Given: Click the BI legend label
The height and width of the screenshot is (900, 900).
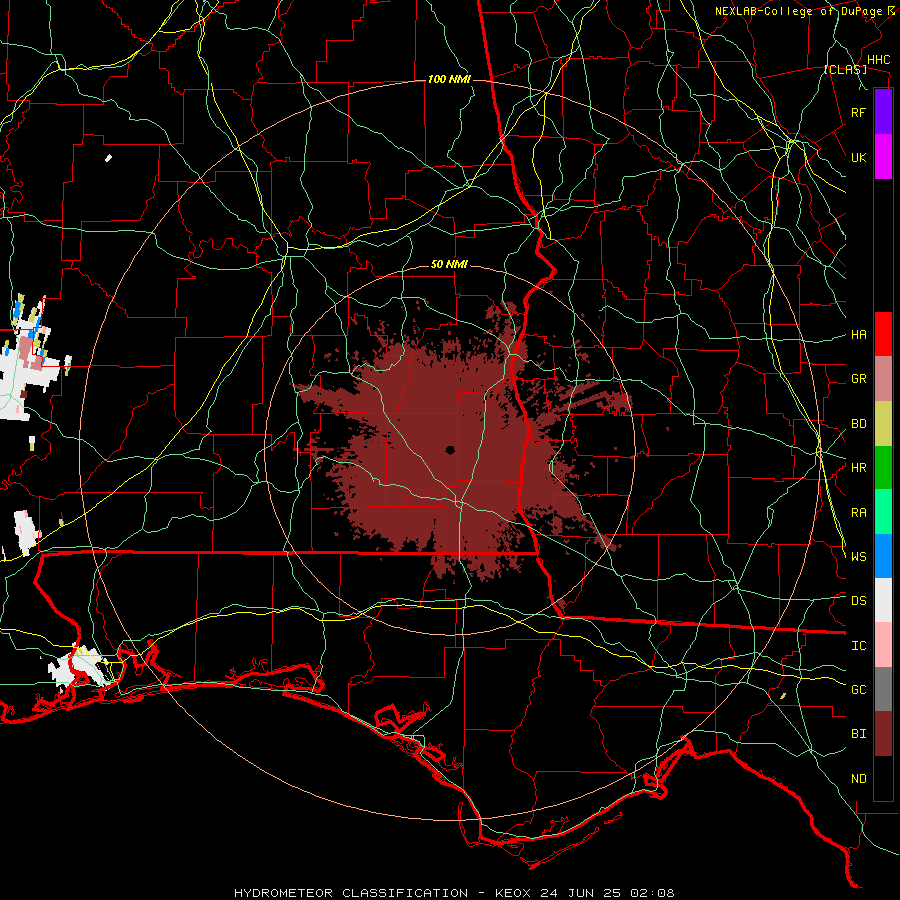Looking at the screenshot, I should click(x=859, y=734).
